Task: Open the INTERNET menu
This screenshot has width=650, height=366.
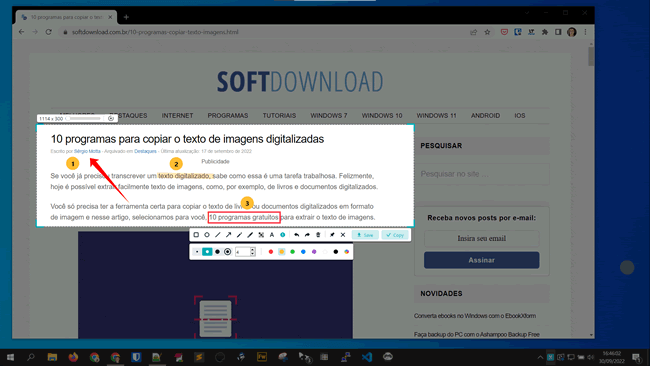Action: tap(177, 116)
